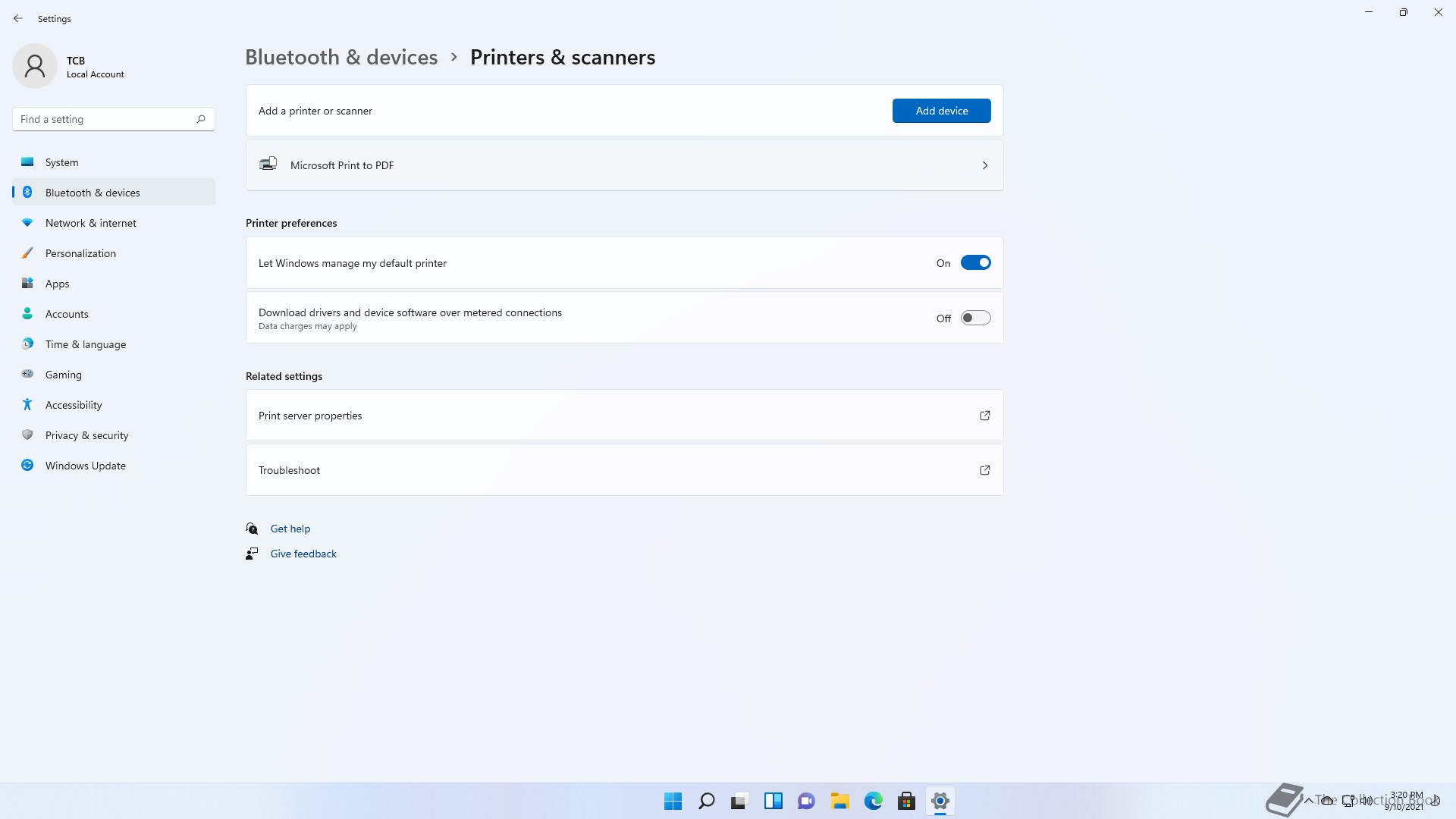Viewport: 1456px width, 819px height.
Task: Click the Get help link
Action: coord(290,529)
